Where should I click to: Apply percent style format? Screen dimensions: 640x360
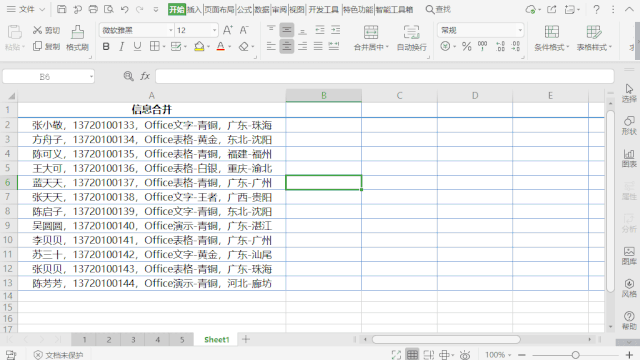point(467,47)
